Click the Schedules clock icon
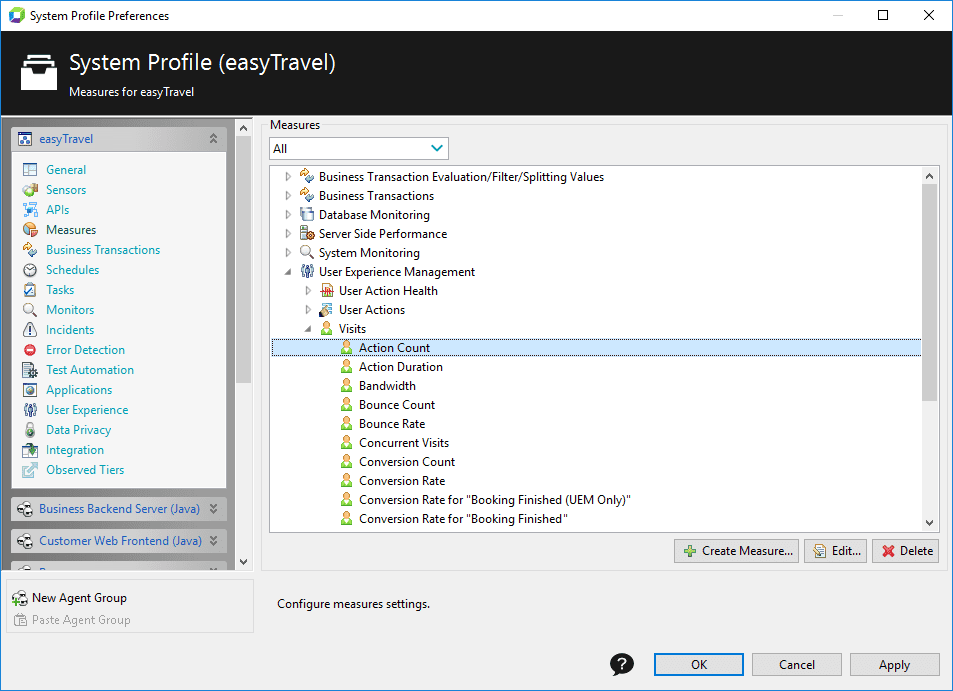The height and width of the screenshot is (691, 953). 30,270
